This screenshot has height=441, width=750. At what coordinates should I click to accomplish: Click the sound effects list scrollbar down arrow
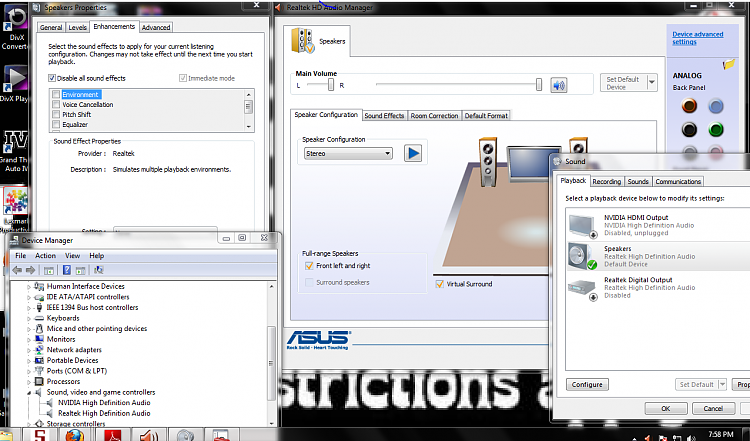pyautogui.click(x=249, y=127)
